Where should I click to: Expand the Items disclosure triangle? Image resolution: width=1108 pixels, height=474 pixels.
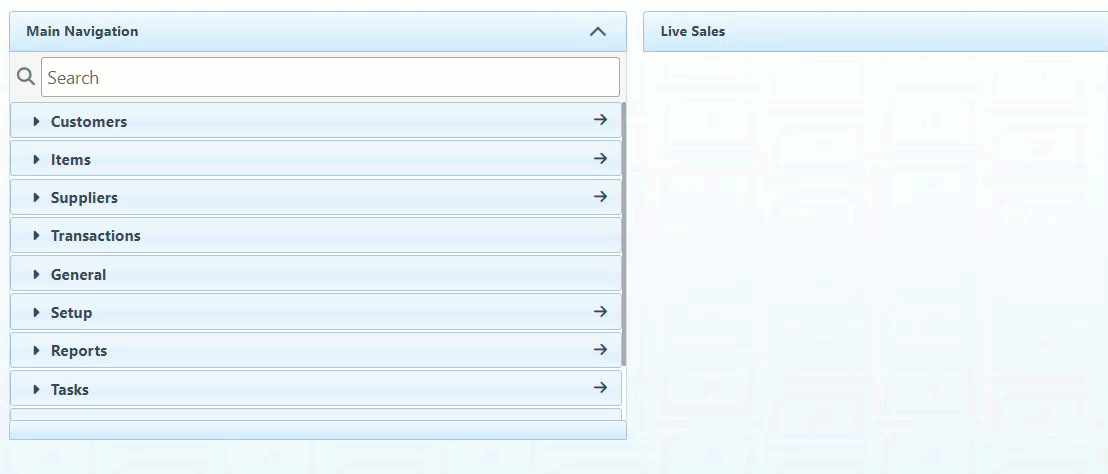(x=37, y=160)
